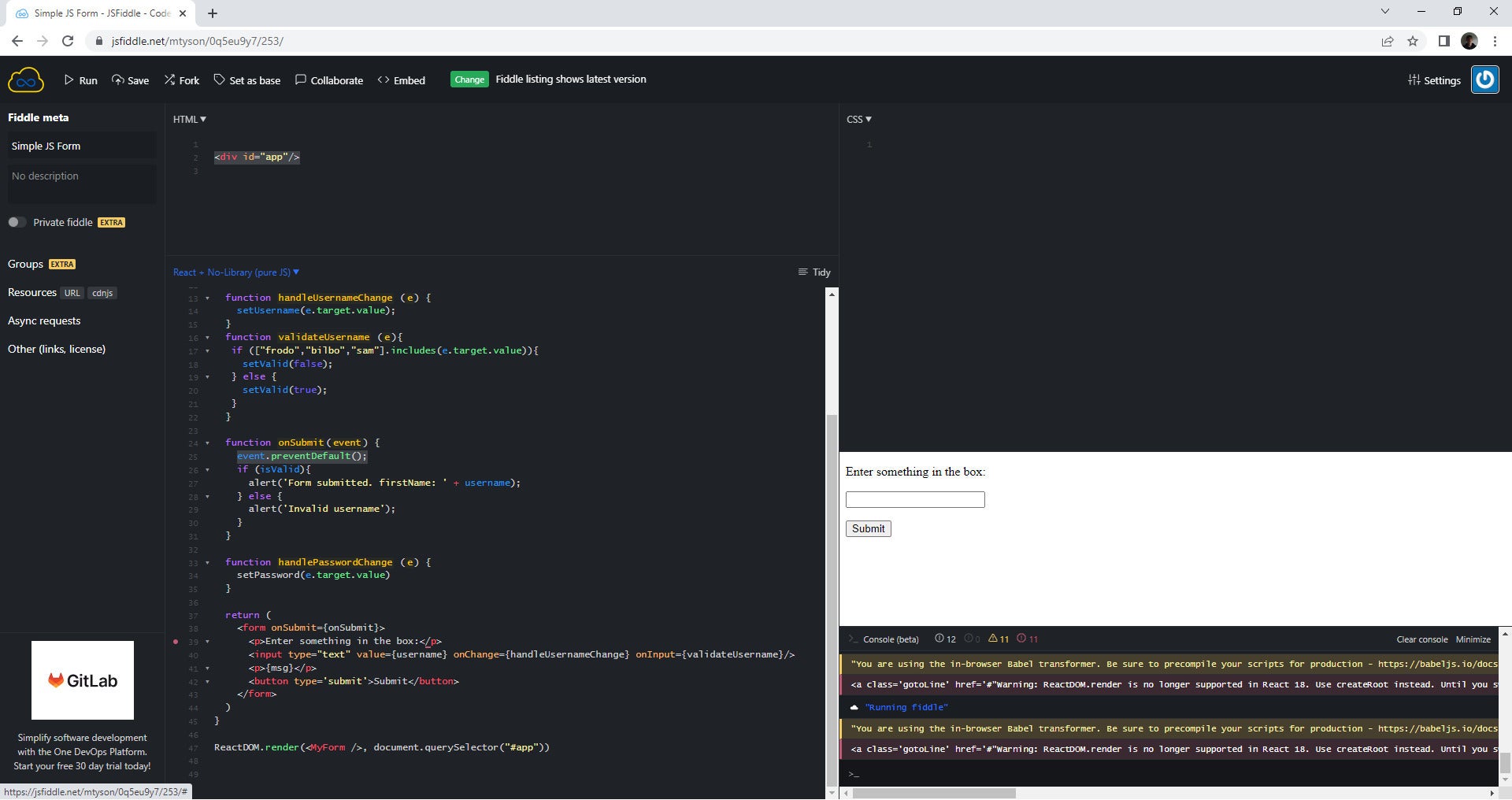The image size is (1512, 800).
Task: Open Other (links, license) section
Action: click(57, 349)
